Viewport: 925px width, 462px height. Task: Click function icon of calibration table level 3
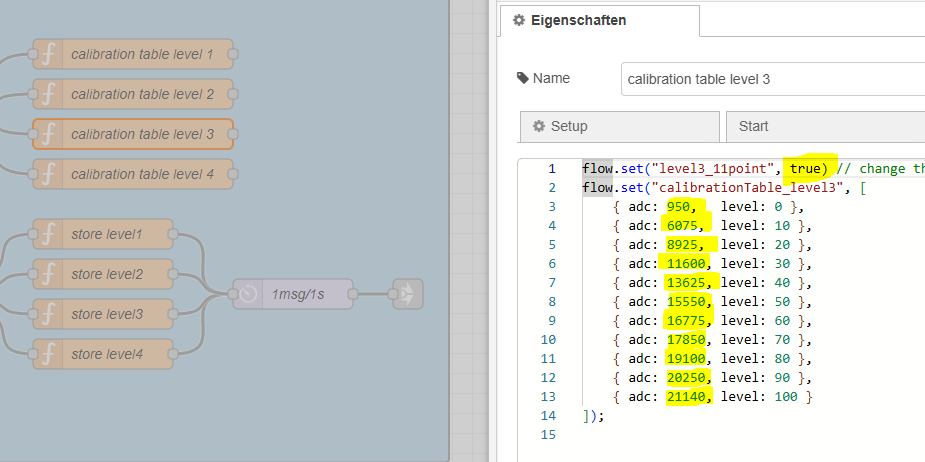48,134
